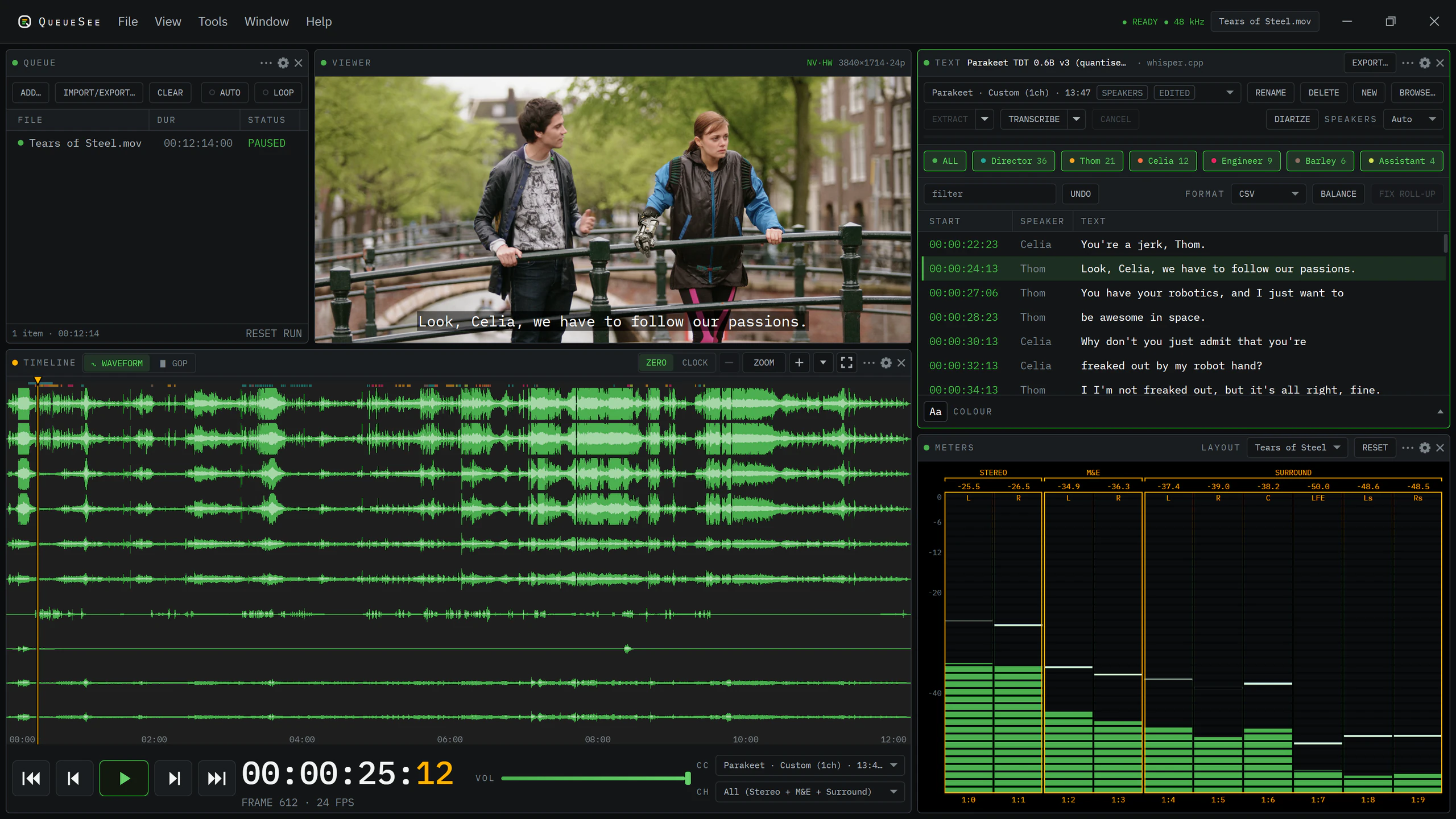1456x819 pixels.
Task: Jump to start of media
Action: (31, 778)
